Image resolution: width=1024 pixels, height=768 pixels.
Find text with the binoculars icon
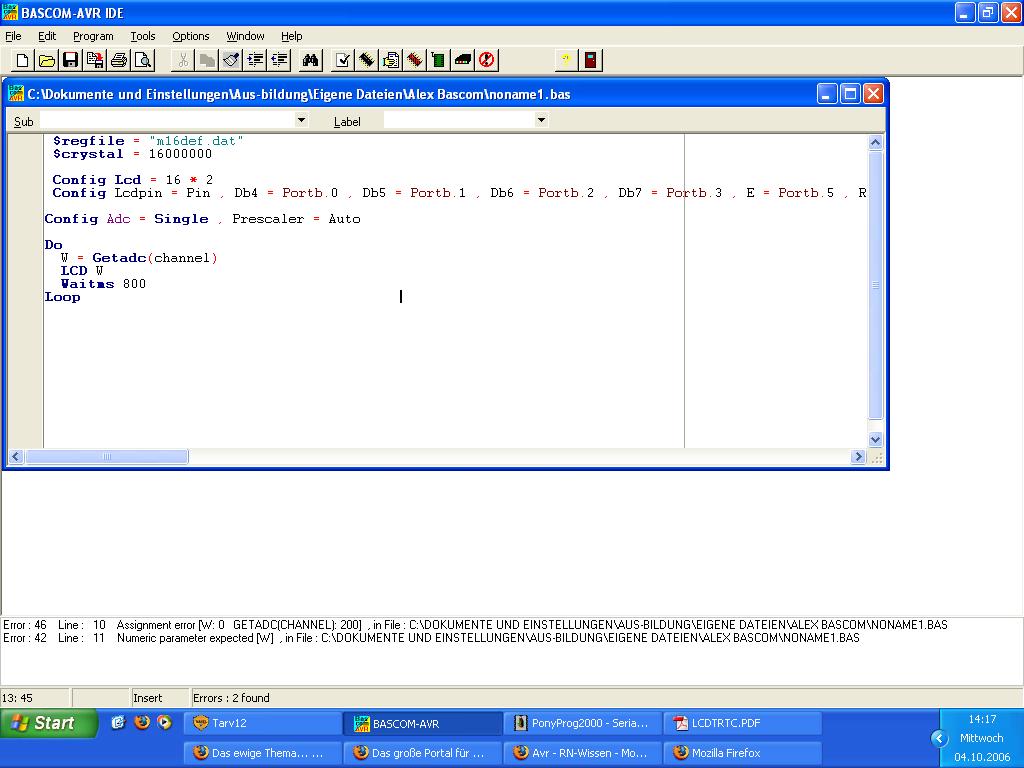pos(311,61)
